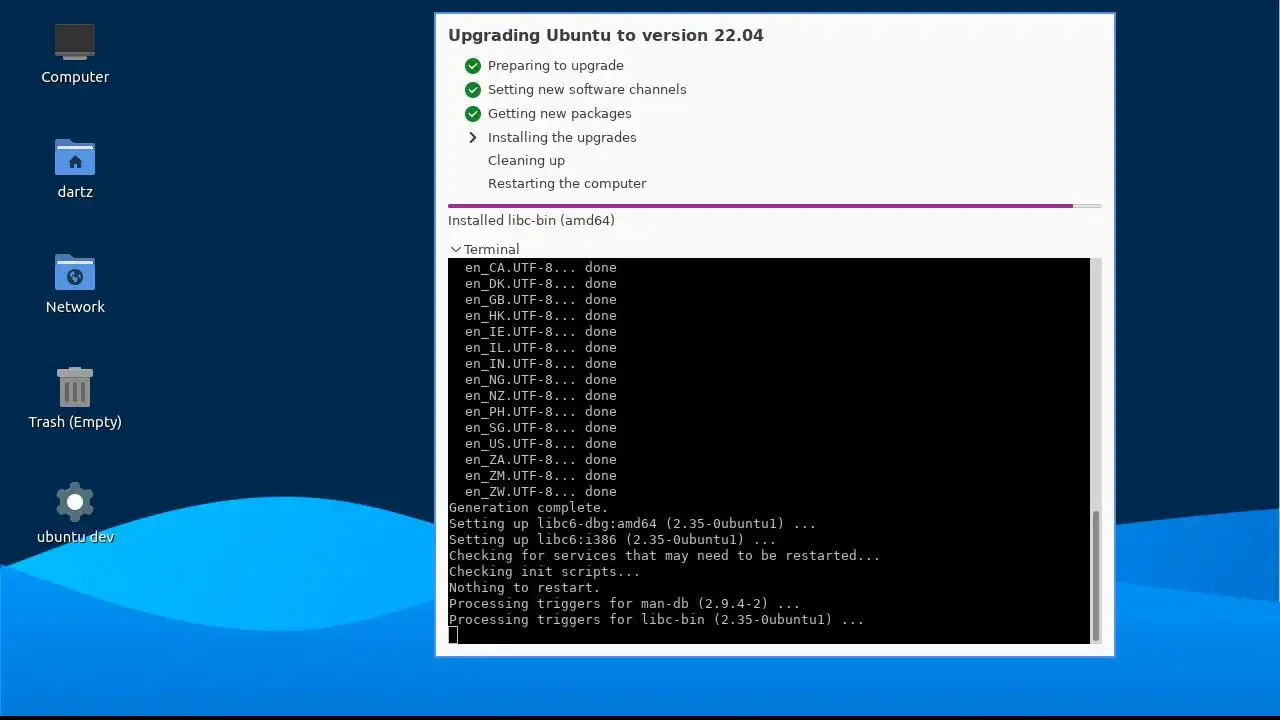Click the 'en_GB.UTF-8... done' terminal line
This screenshot has height=720, width=1280.
pos(541,300)
